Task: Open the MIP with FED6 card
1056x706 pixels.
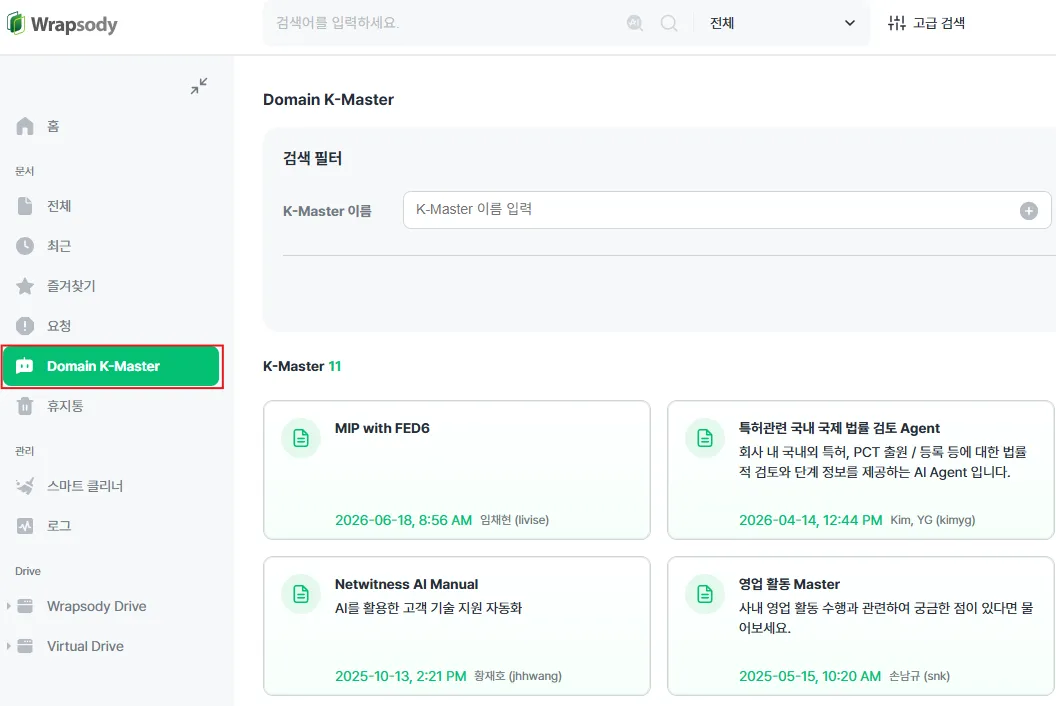Action: pos(457,470)
